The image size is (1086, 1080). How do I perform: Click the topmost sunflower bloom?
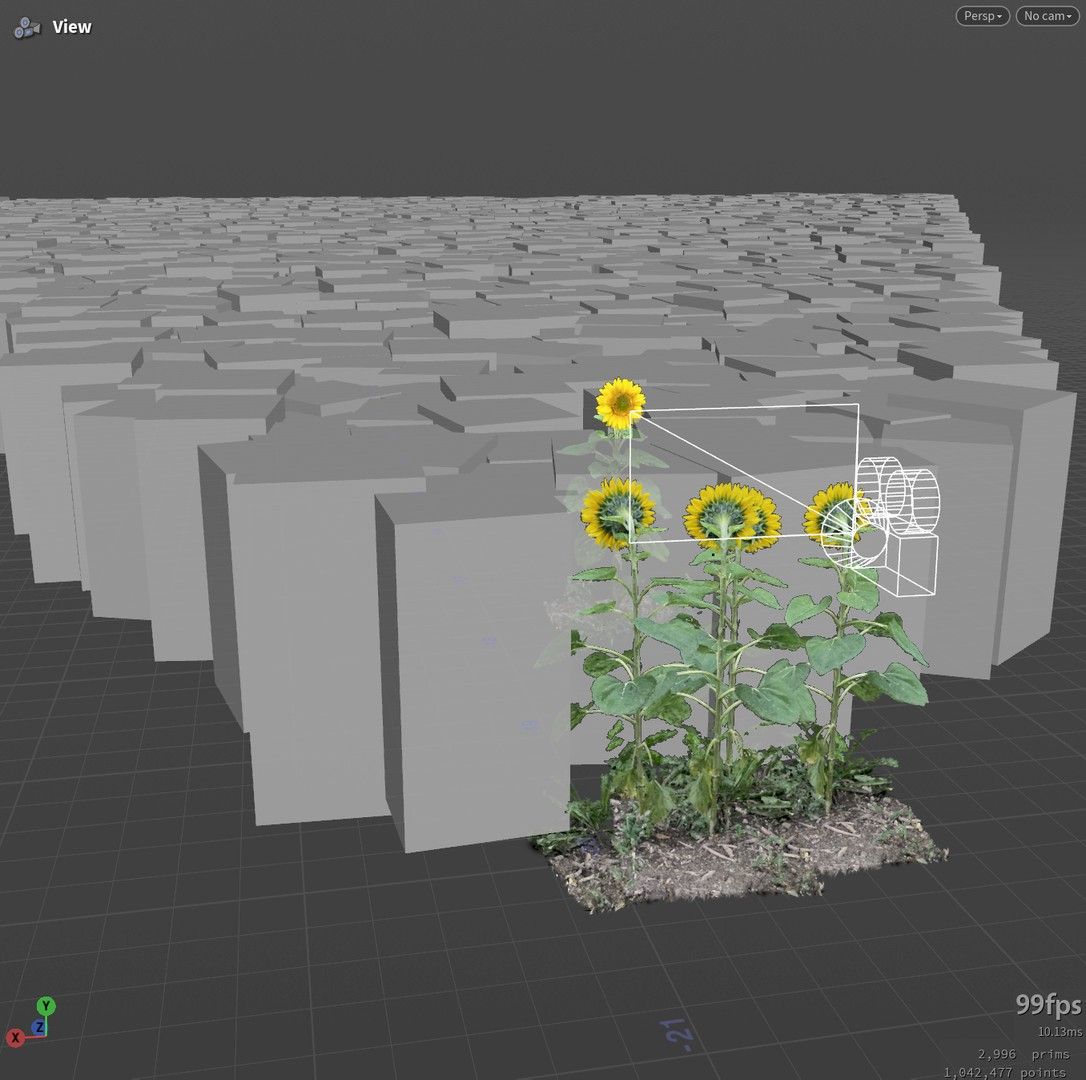[621, 403]
